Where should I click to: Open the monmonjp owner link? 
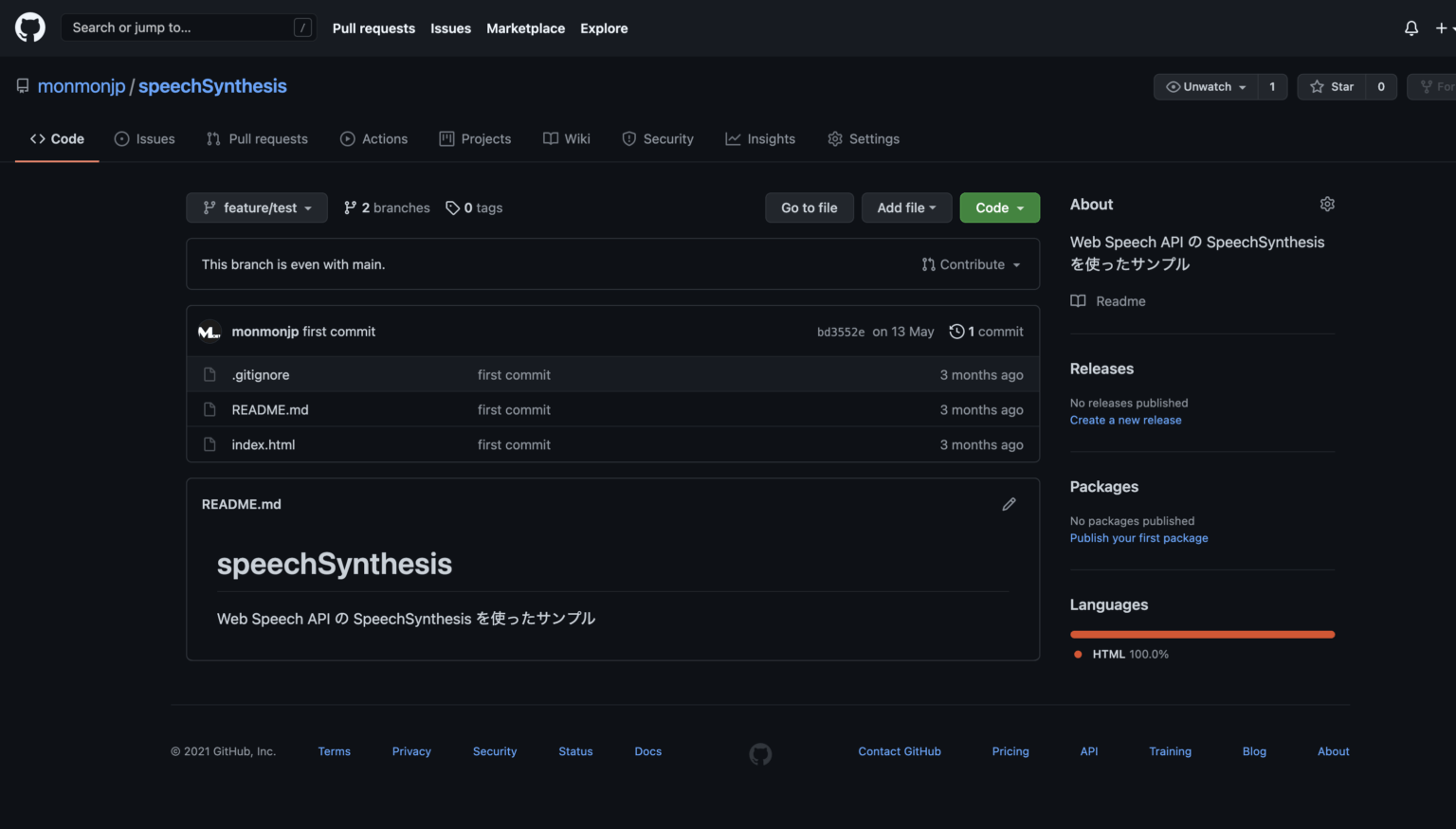pyautogui.click(x=82, y=86)
